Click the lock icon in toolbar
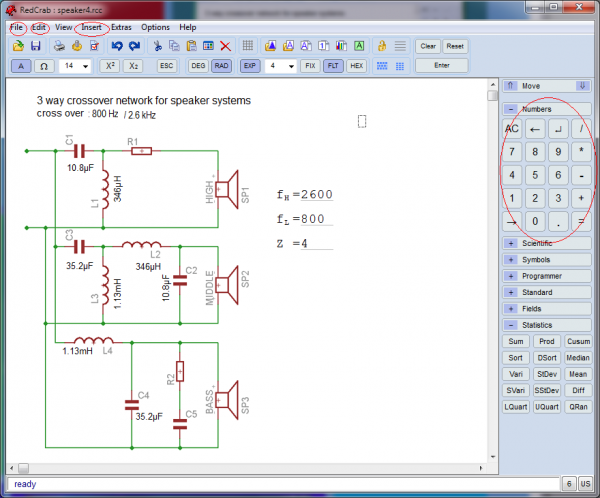Screen dimensions: 600x498 coord(382,46)
